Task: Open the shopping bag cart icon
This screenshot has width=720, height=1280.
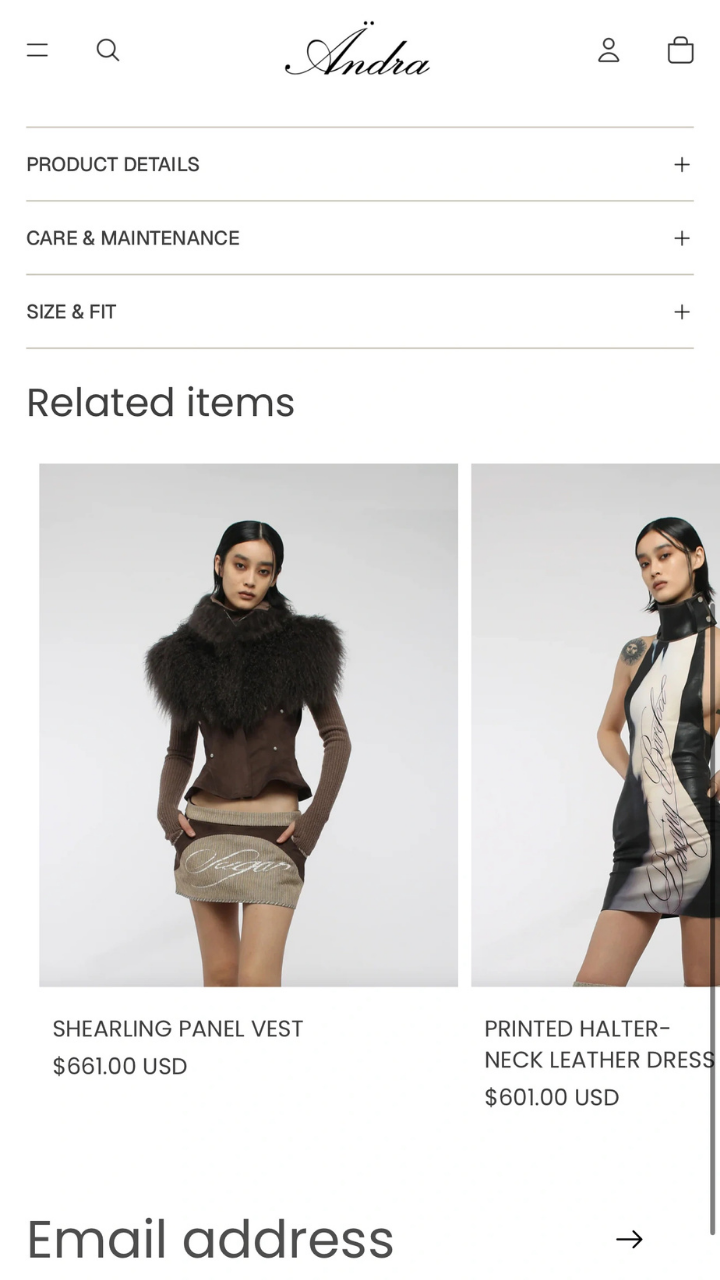Action: pyautogui.click(x=681, y=50)
